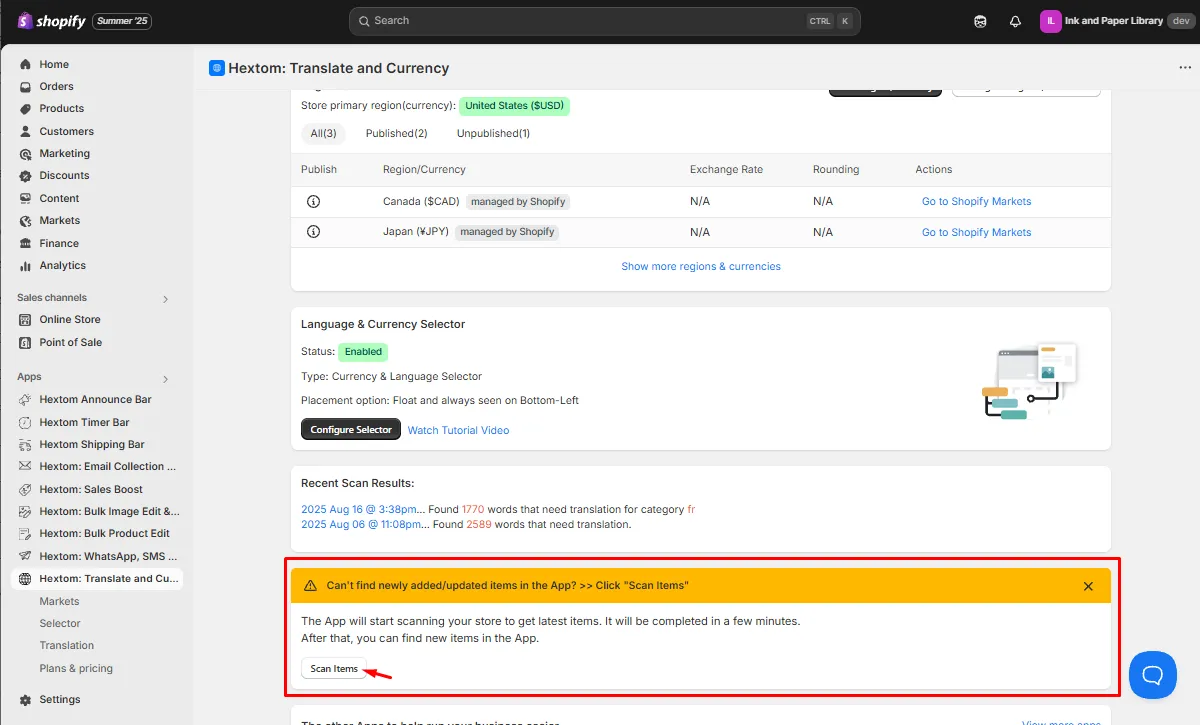Select the All(3) tab
This screenshot has width=1200, height=725.
click(x=323, y=133)
